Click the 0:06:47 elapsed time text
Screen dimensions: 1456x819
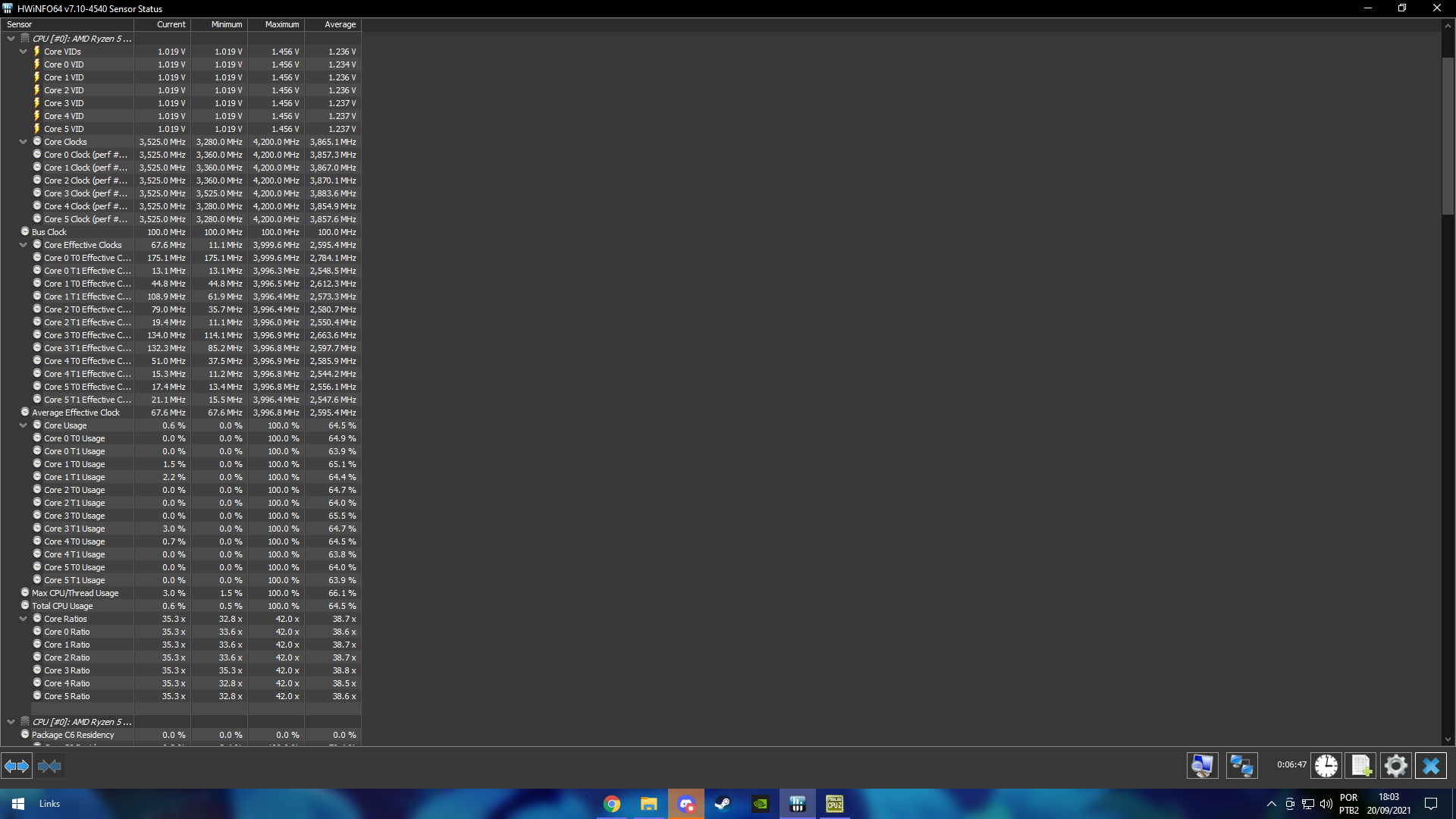(x=1291, y=765)
